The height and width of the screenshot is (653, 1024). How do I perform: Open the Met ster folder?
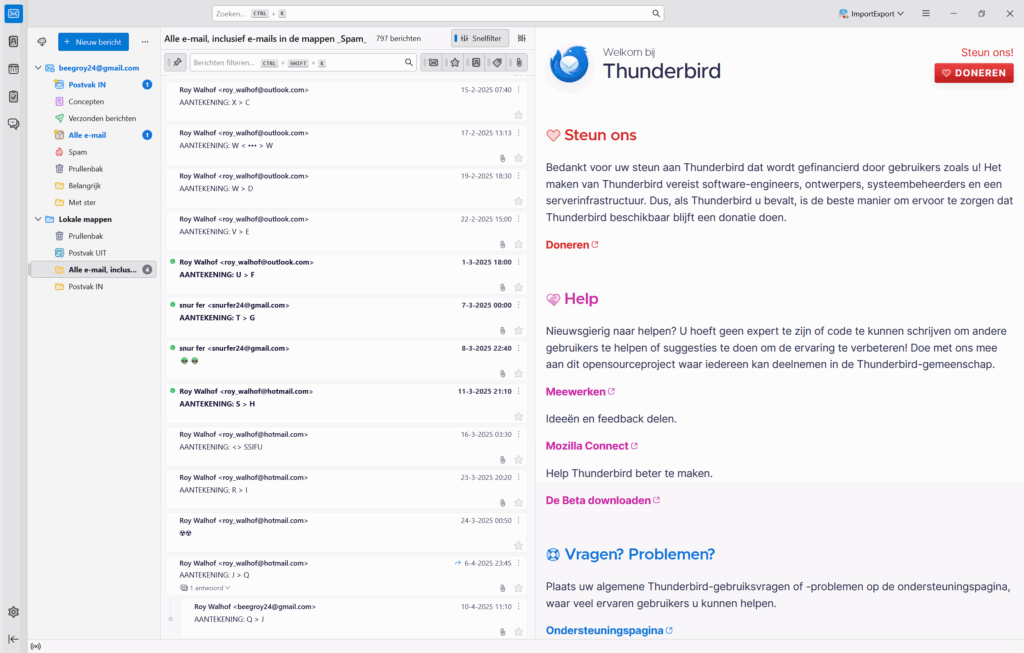[91, 202]
